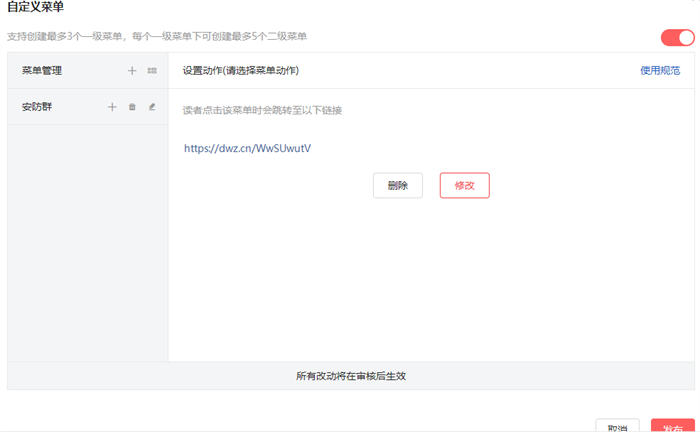Image resolution: width=700 pixels, height=432 pixels.
Task: Add a submenu under 安防群
Action: (x=112, y=107)
